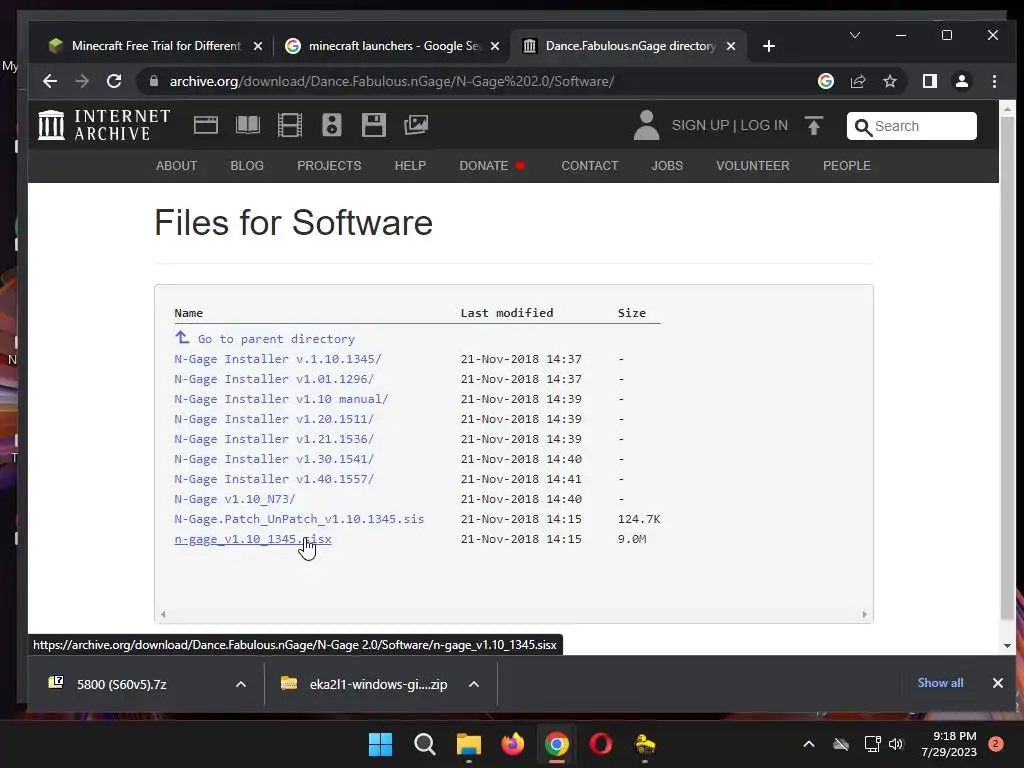Open the Images icon in Archive header
The image size is (1024, 768).
416,125
